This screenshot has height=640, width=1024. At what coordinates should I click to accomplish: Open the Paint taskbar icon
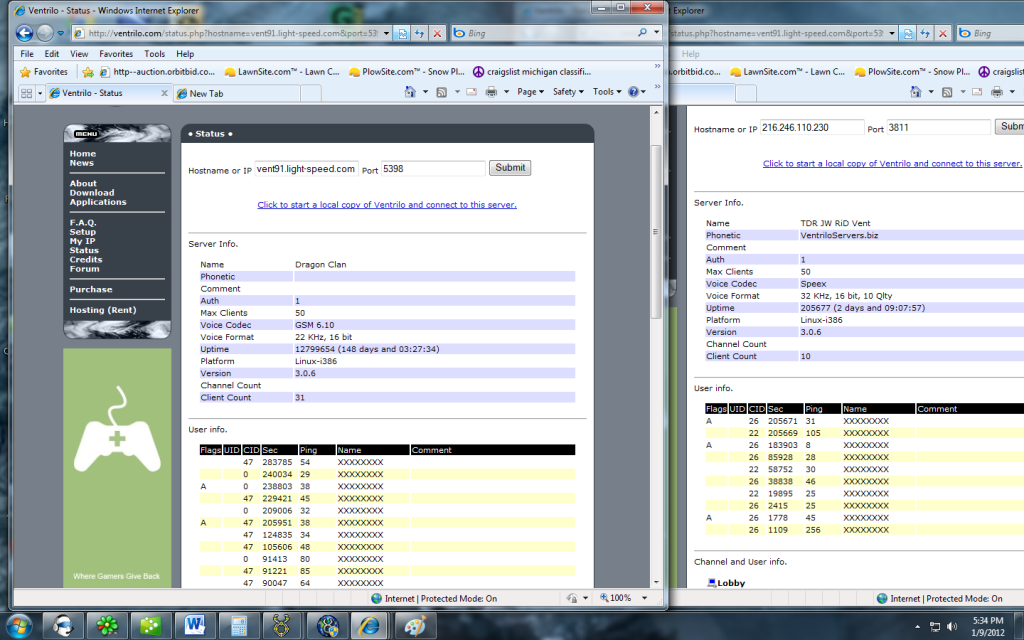click(413, 626)
